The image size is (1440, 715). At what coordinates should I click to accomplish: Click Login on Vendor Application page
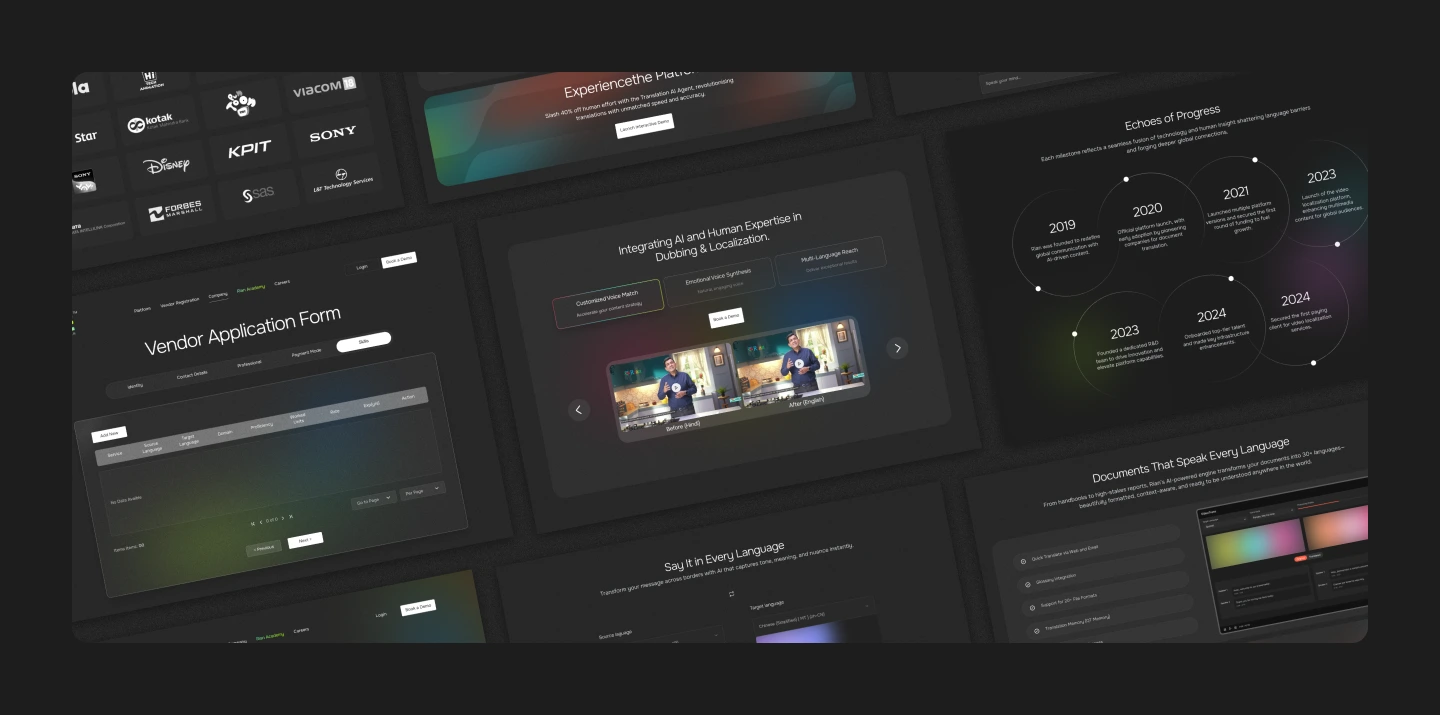point(362,267)
